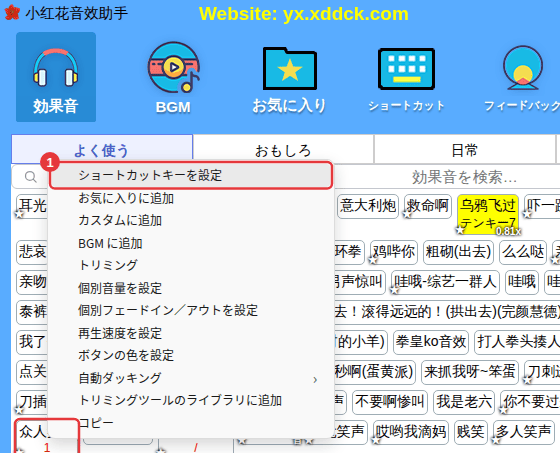
Task: Play the 贱笑 sound button
Action: click(x=471, y=432)
